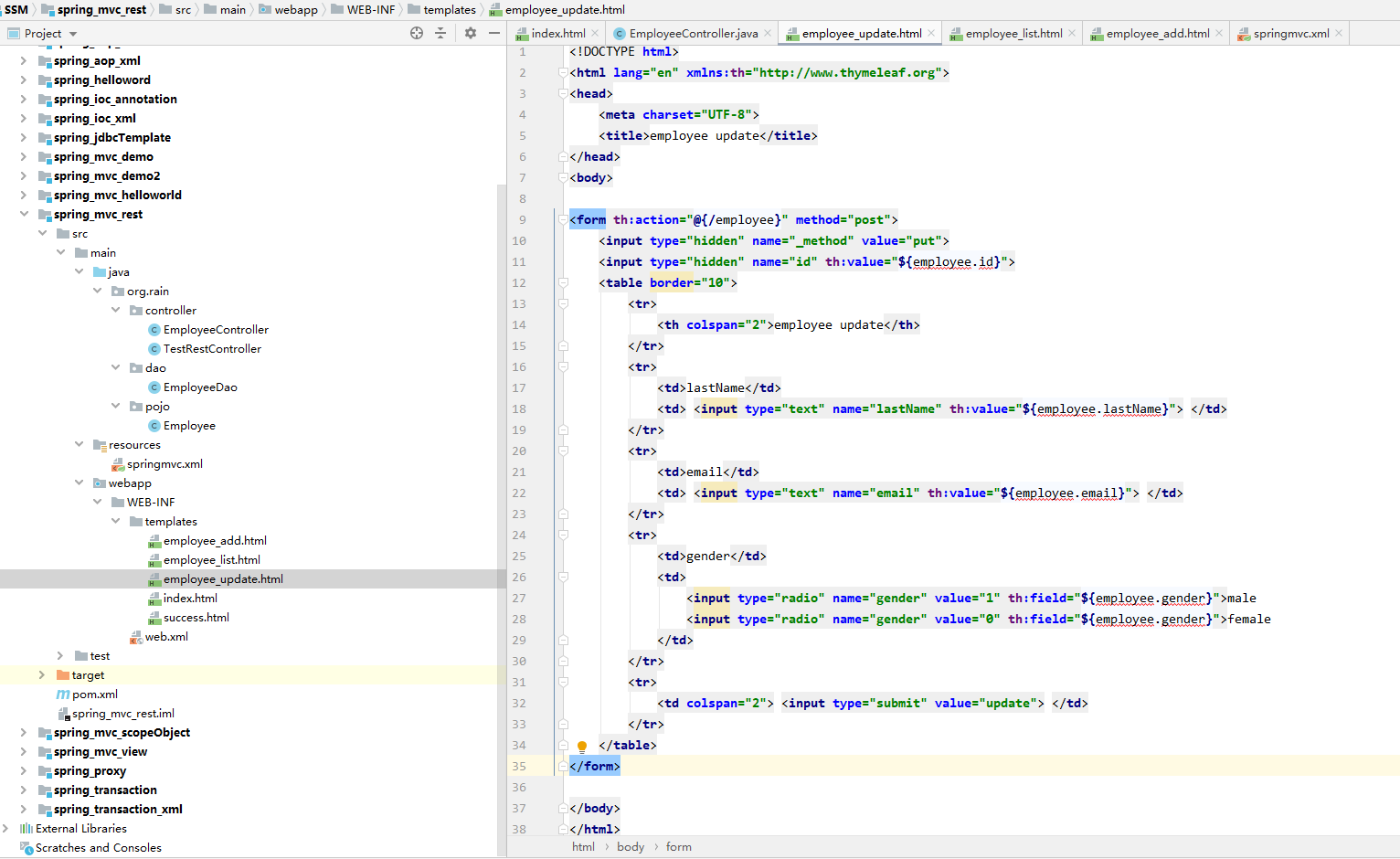Click the form breadcrumb at editor bottom
This screenshot has height=859, width=1400.
[x=679, y=847]
